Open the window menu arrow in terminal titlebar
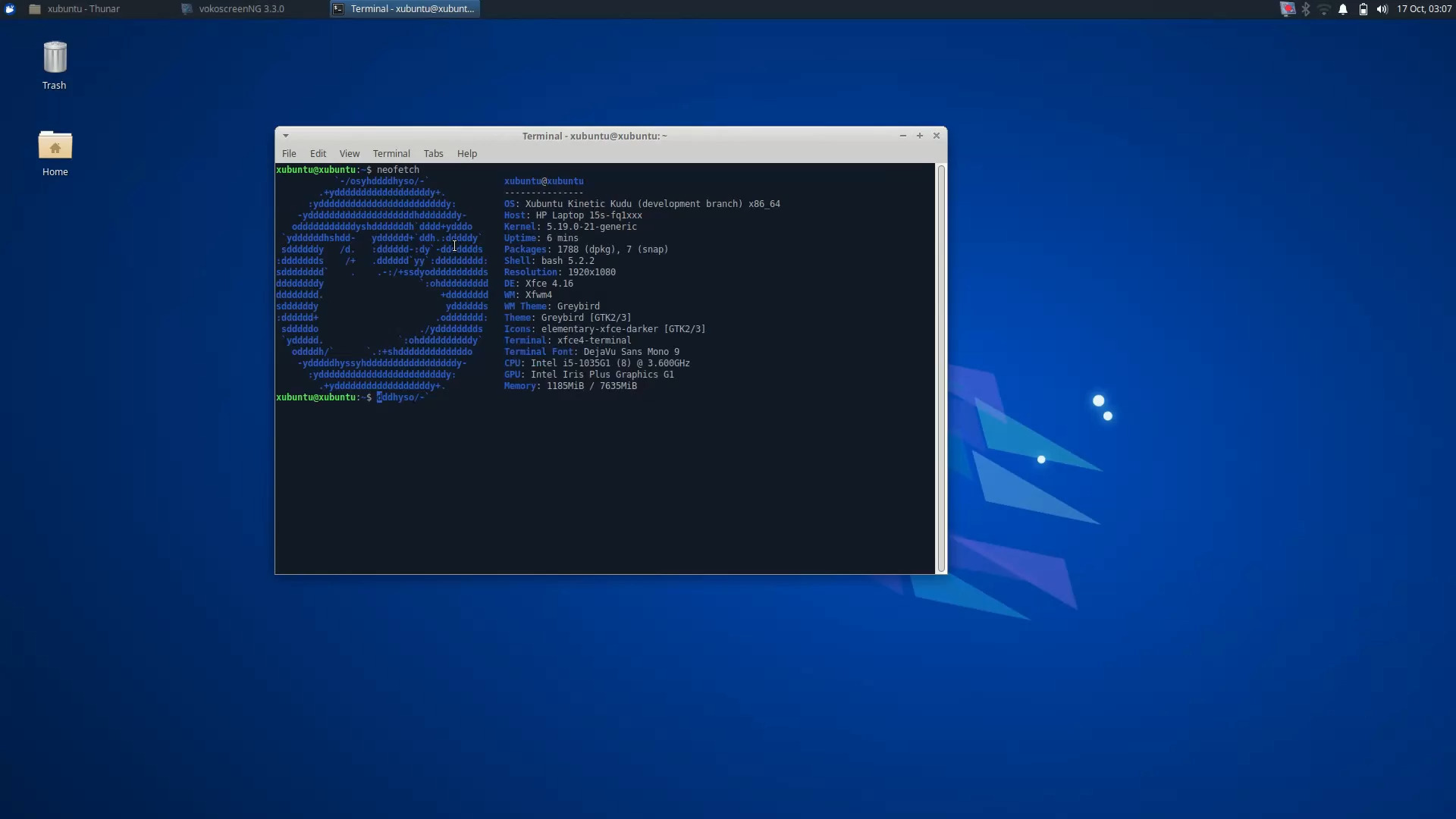1456x819 pixels. [286, 136]
